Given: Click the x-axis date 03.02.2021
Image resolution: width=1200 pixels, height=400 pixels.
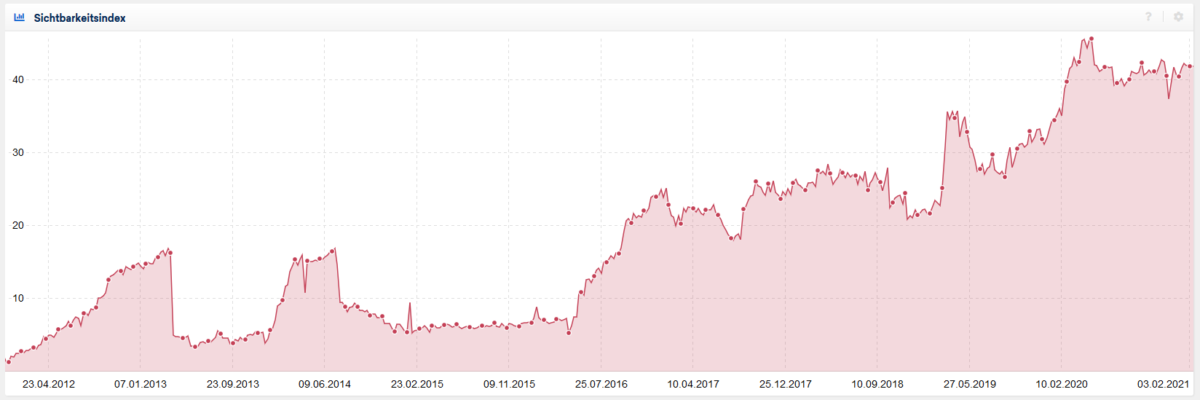Looking at the screenshot, I should (x=1165, y=384).
